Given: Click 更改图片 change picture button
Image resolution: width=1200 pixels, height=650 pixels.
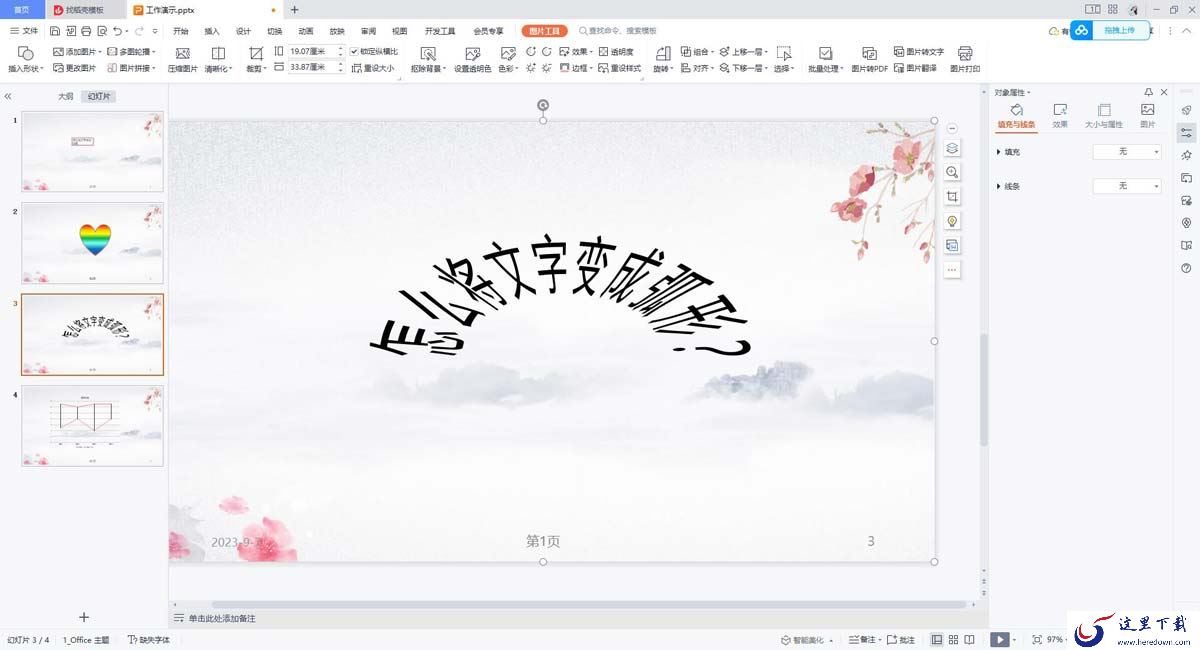Looking at the screenshot, I should click(x=75, y=68).
